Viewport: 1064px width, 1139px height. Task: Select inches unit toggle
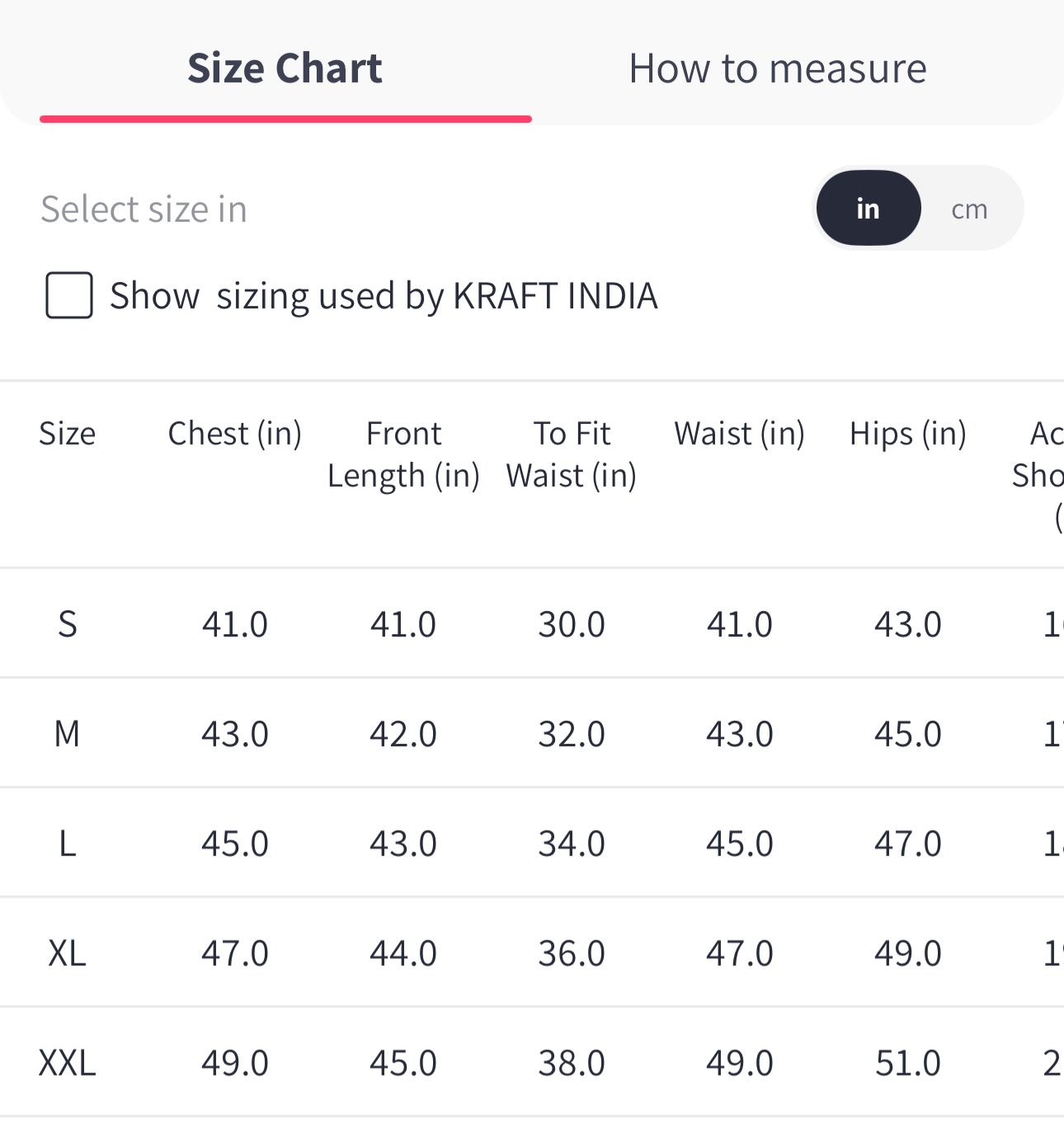(x=868, y=209)
